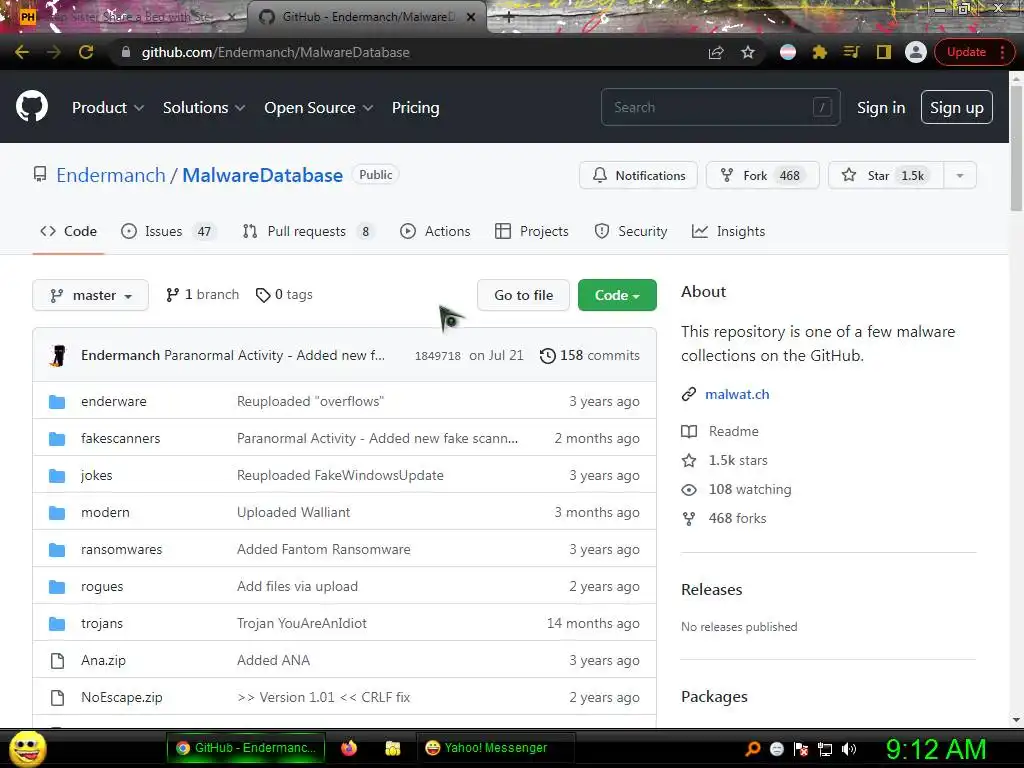Reload the page with the refresh icon

tap(86, 52)
